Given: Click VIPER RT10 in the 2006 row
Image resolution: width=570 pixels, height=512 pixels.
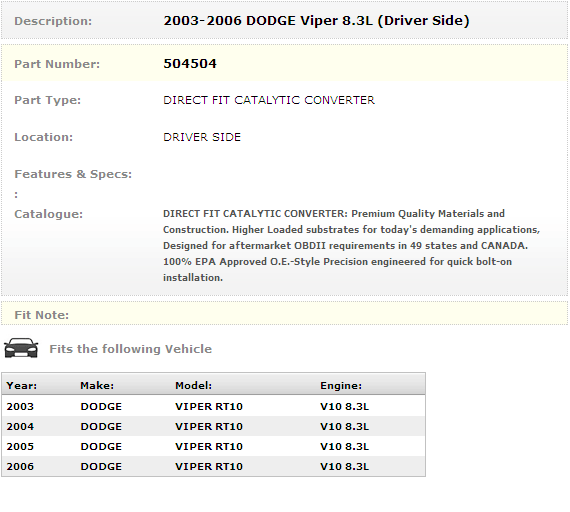Looking at the screenshot, I should 209,467.
